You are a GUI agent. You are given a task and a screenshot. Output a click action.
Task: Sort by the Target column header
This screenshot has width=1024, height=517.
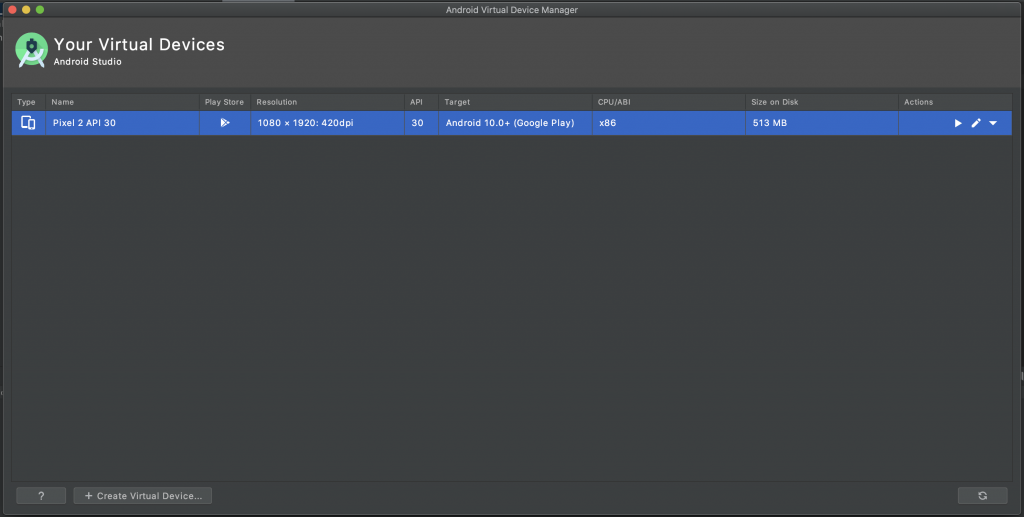point(515,102)
